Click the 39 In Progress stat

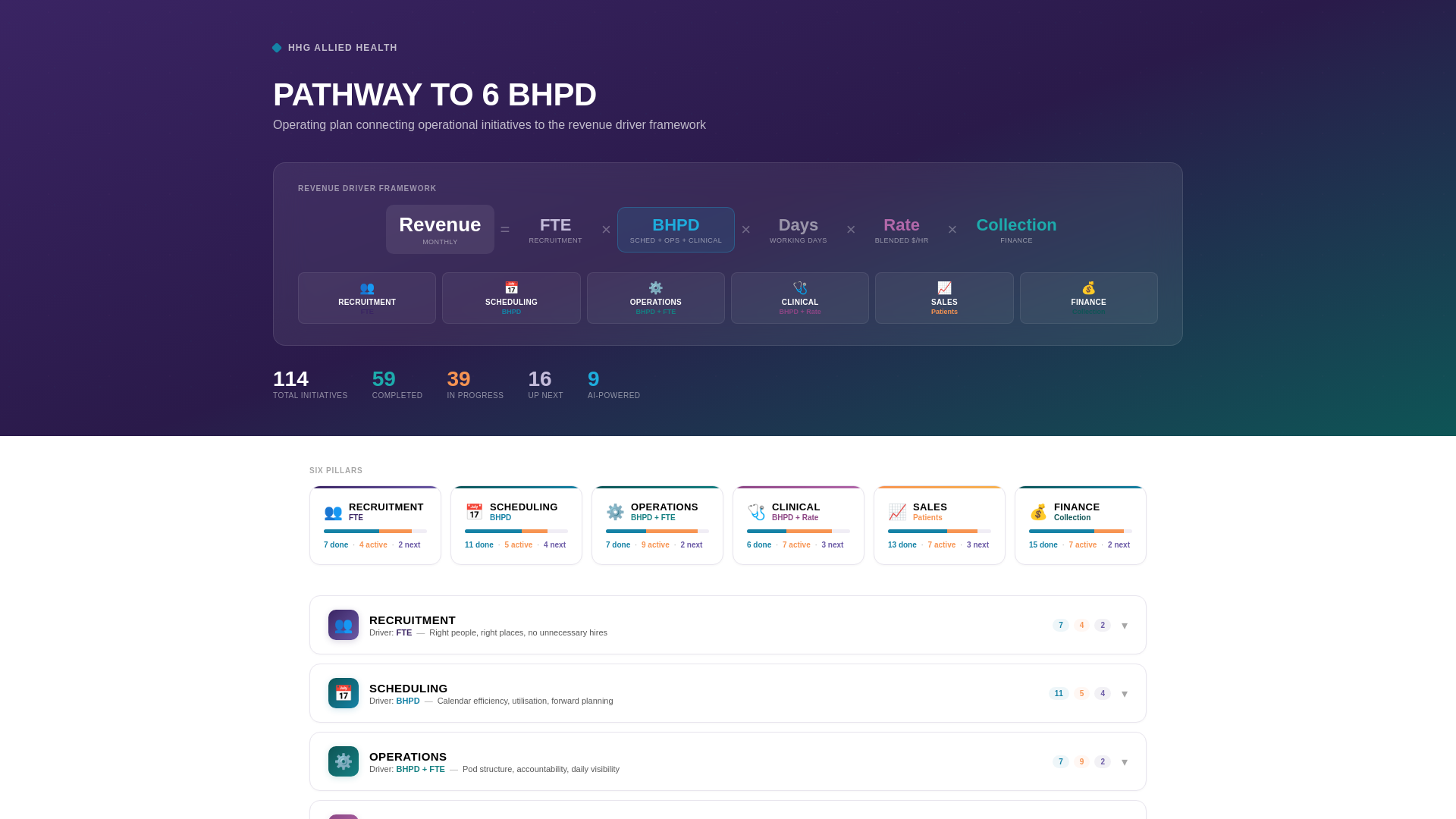pos(475,384)
